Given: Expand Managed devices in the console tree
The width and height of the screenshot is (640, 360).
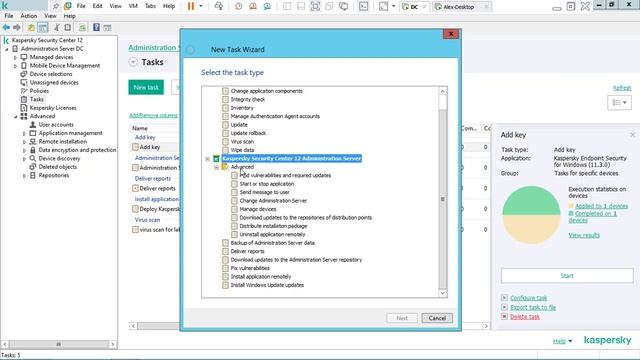Looking at the screenshot, I should point(16,58).
